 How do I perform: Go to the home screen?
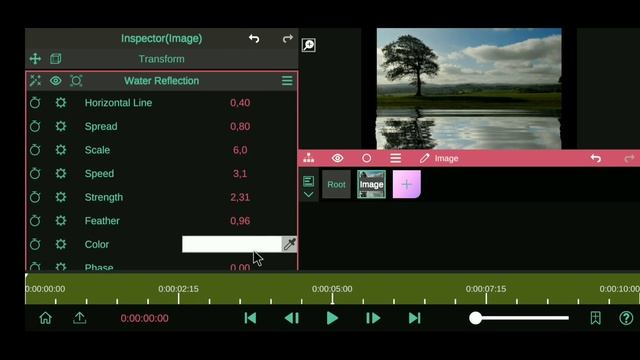click(46, 318)
